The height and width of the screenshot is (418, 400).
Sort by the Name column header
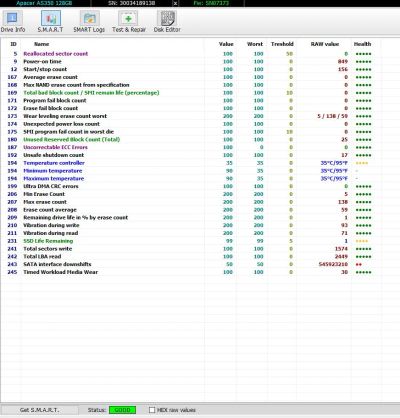click(x=41, y=44)
